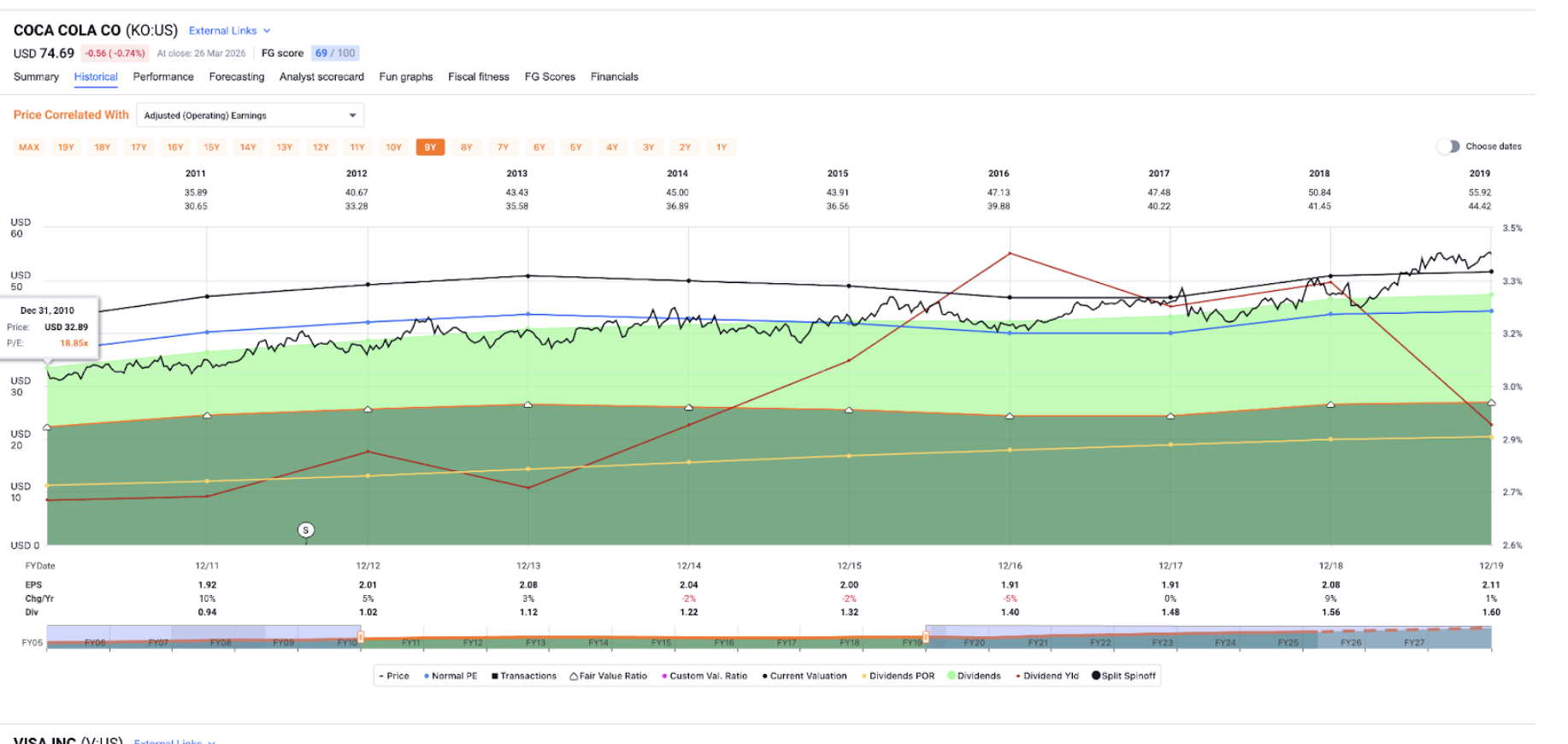
Task: Toggle the Dividends area in the legend
Action: click(974, 676)
